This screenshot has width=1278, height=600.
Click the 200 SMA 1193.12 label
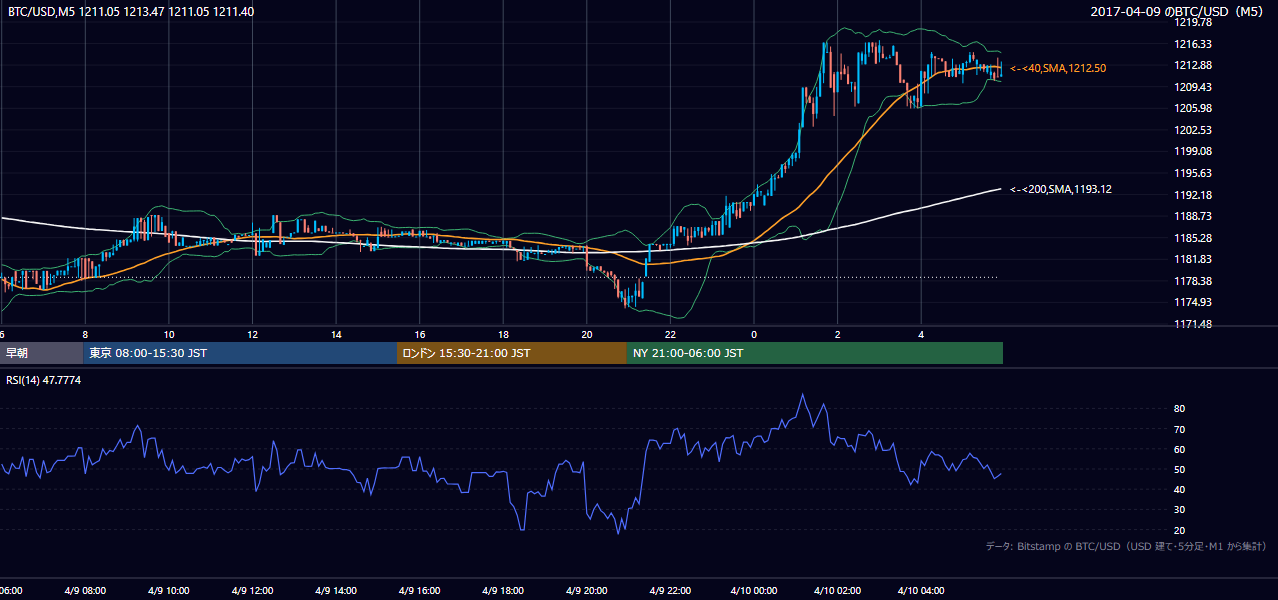click(x=1061, y=189)
